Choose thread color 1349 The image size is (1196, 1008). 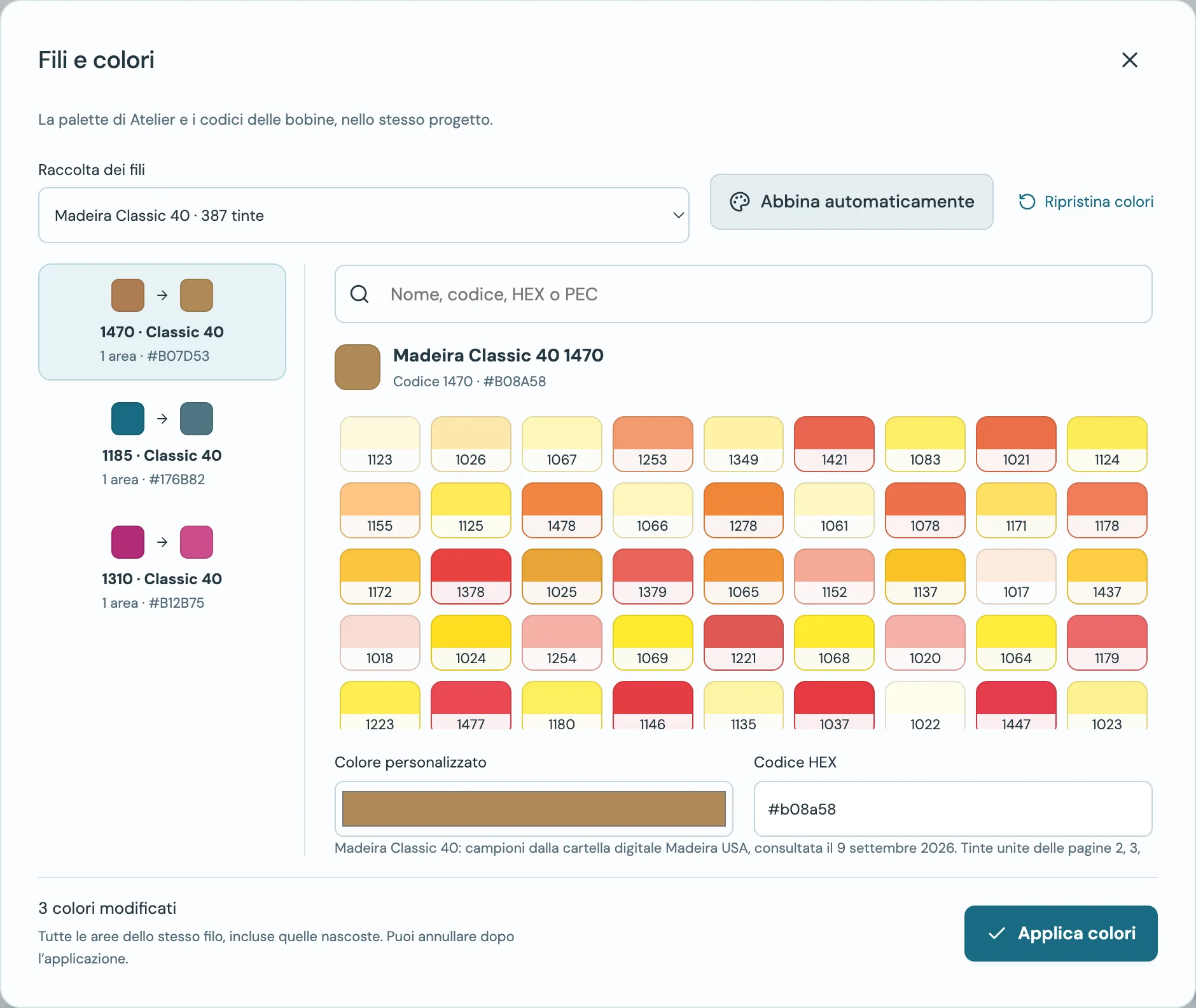(744, 444)
